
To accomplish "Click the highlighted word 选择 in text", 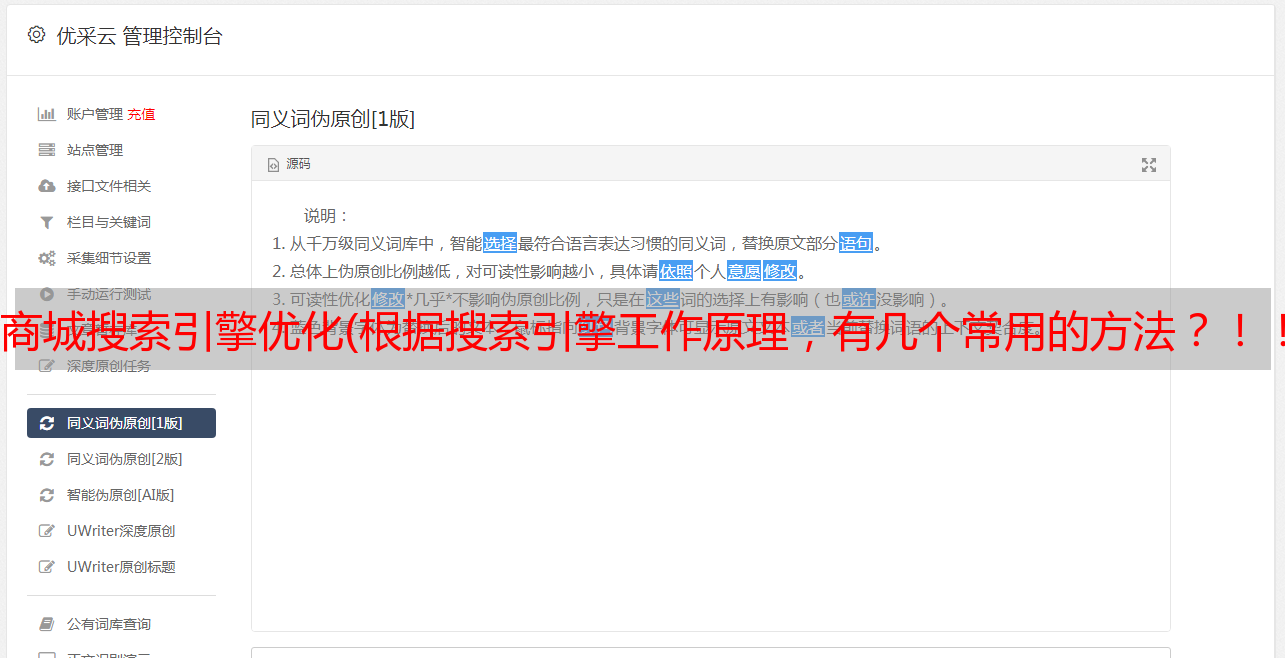I will (x=500, y=243).
